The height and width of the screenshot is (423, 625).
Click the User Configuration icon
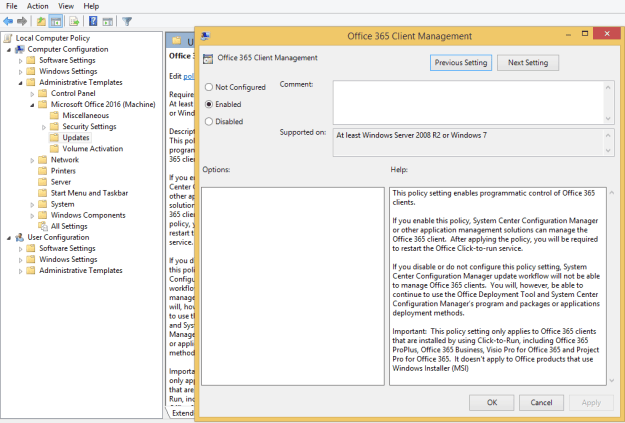[x=20, y=238]
